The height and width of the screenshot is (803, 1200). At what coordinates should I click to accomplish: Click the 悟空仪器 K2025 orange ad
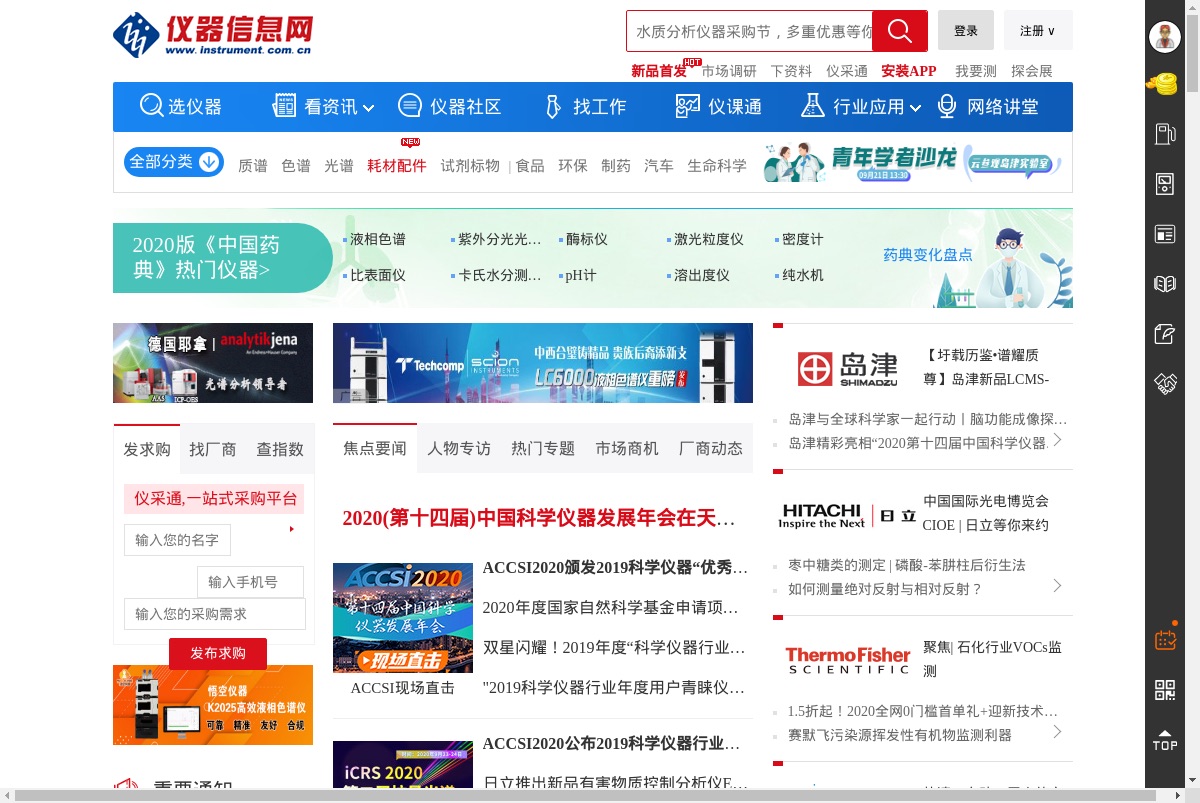(x=213, y=705)
